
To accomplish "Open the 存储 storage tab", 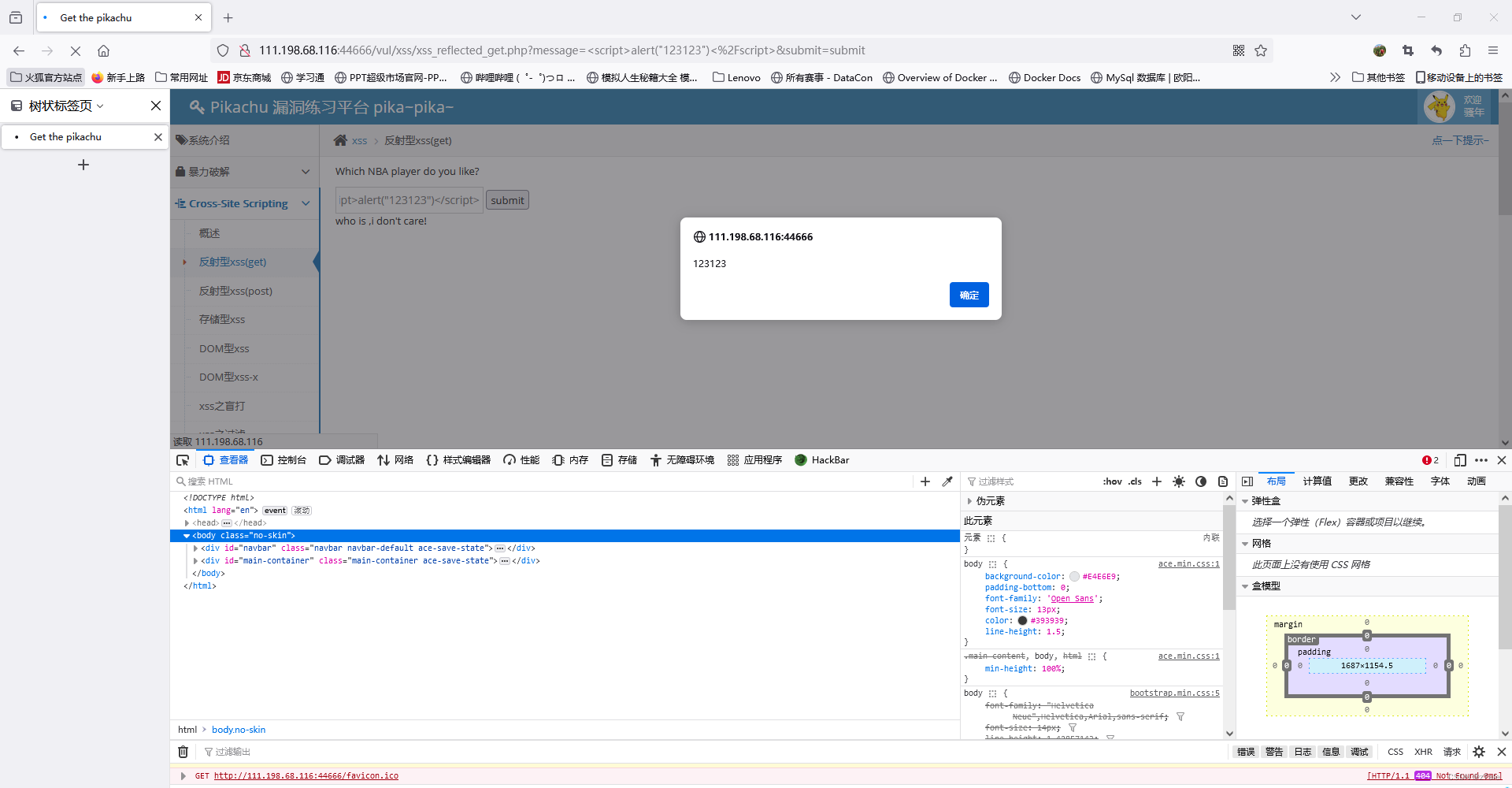I will [x=619, y=460].
